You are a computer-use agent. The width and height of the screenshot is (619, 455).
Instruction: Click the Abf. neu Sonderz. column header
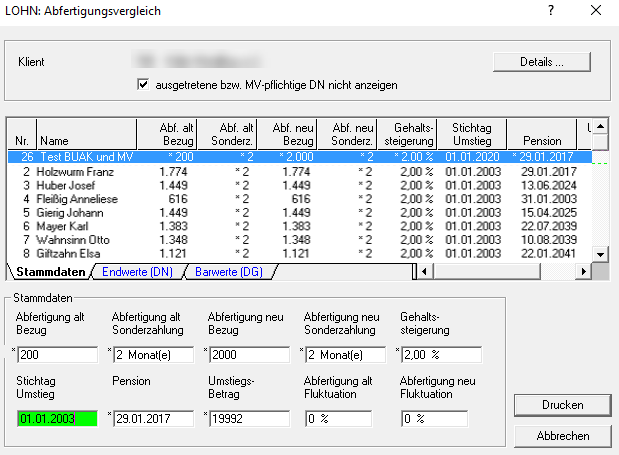347,134
